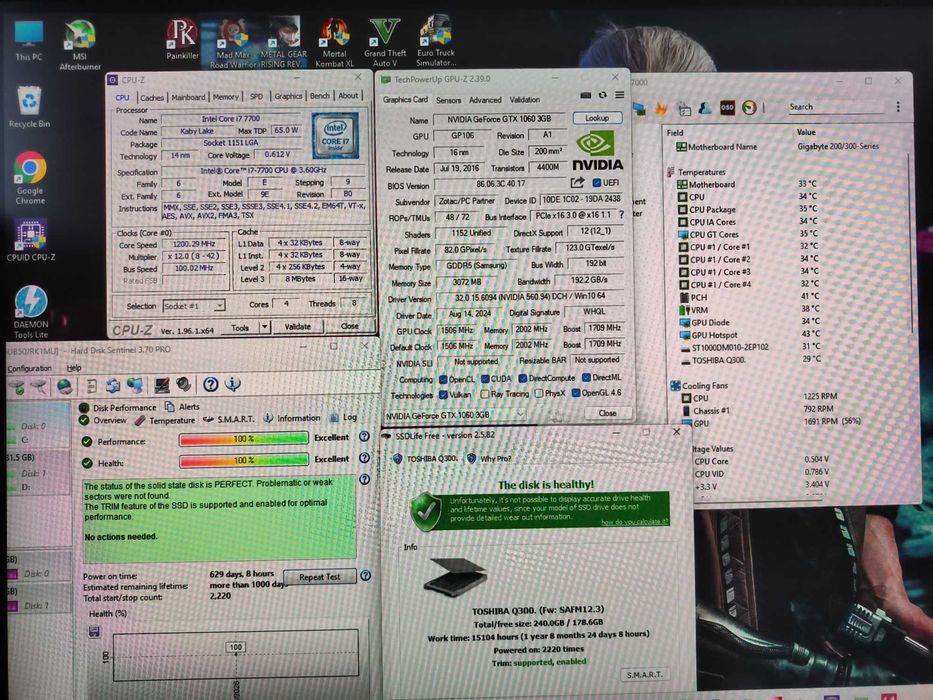Toggle DirectCompute checkbox in GPU-Z
Screen dimensions: 933x700
523,378
